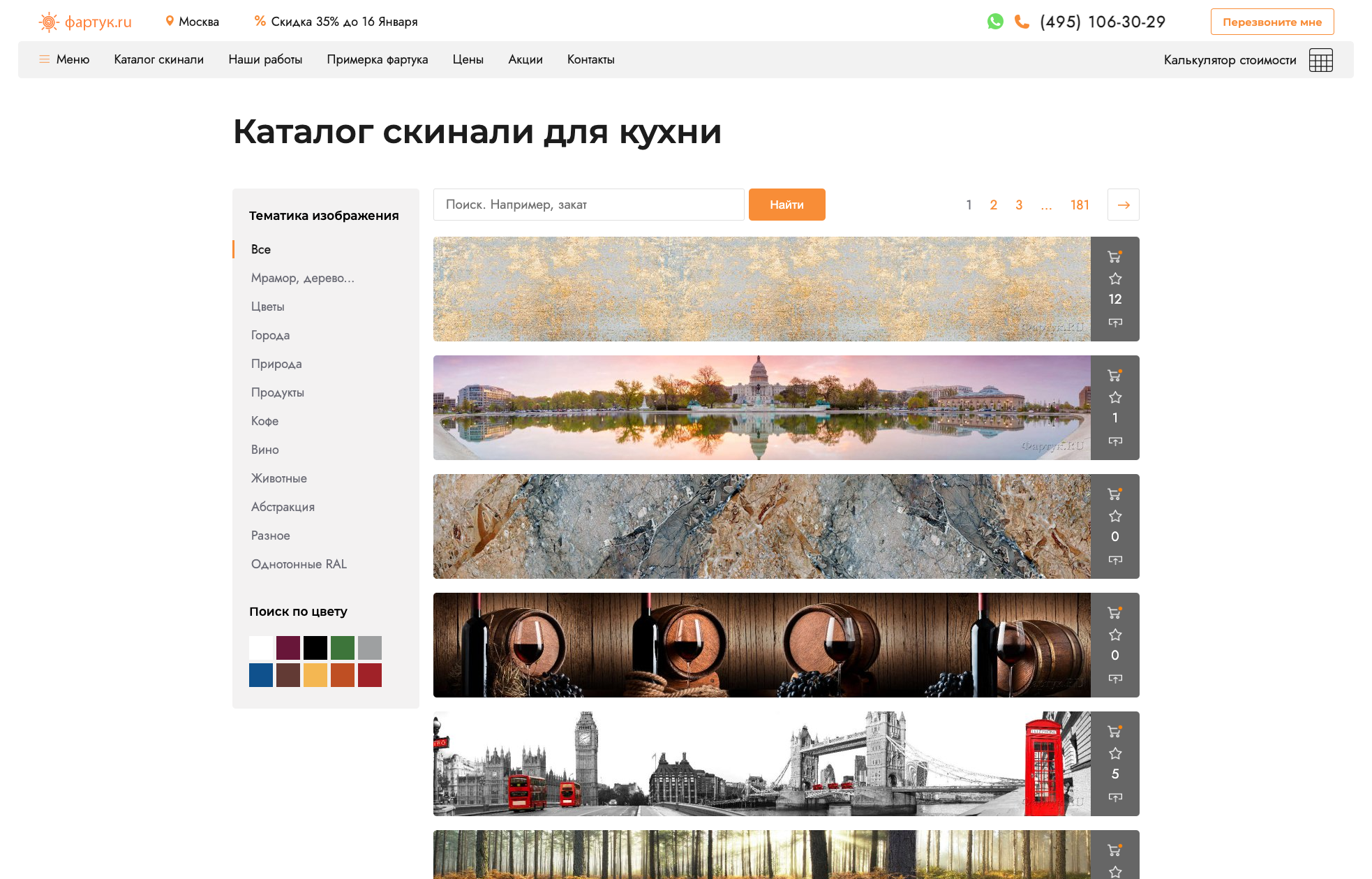1372x879 pixels.
Task: Click the percent discount icon
Action: (x=260, y=21)
